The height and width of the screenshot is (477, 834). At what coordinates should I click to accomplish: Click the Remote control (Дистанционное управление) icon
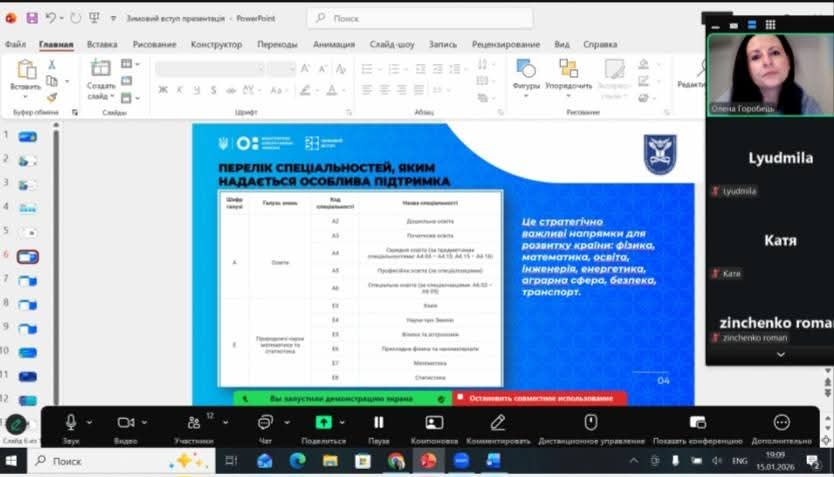[590, 422]
